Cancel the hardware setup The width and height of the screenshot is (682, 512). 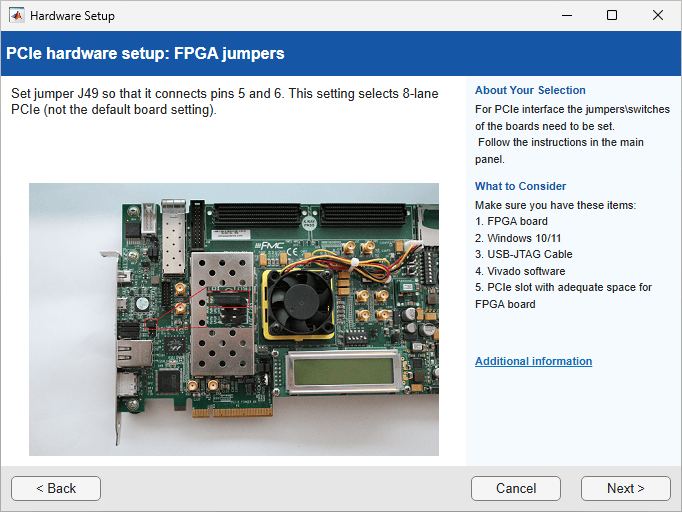pyautogui.click(x=516, y=488)
